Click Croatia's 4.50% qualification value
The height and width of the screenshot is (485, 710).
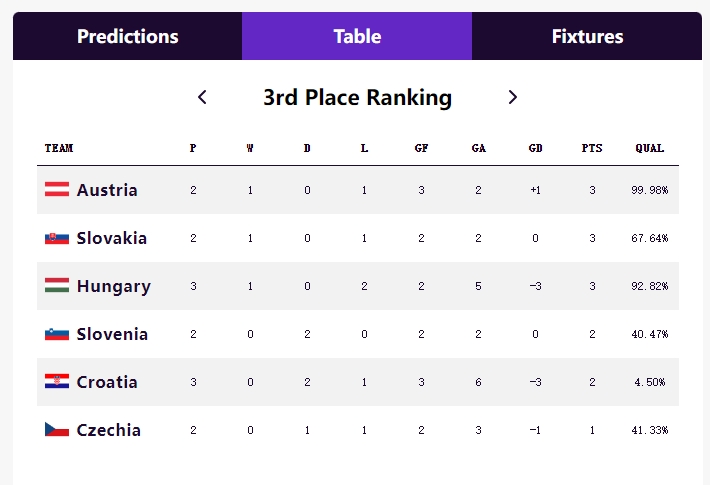649,382
